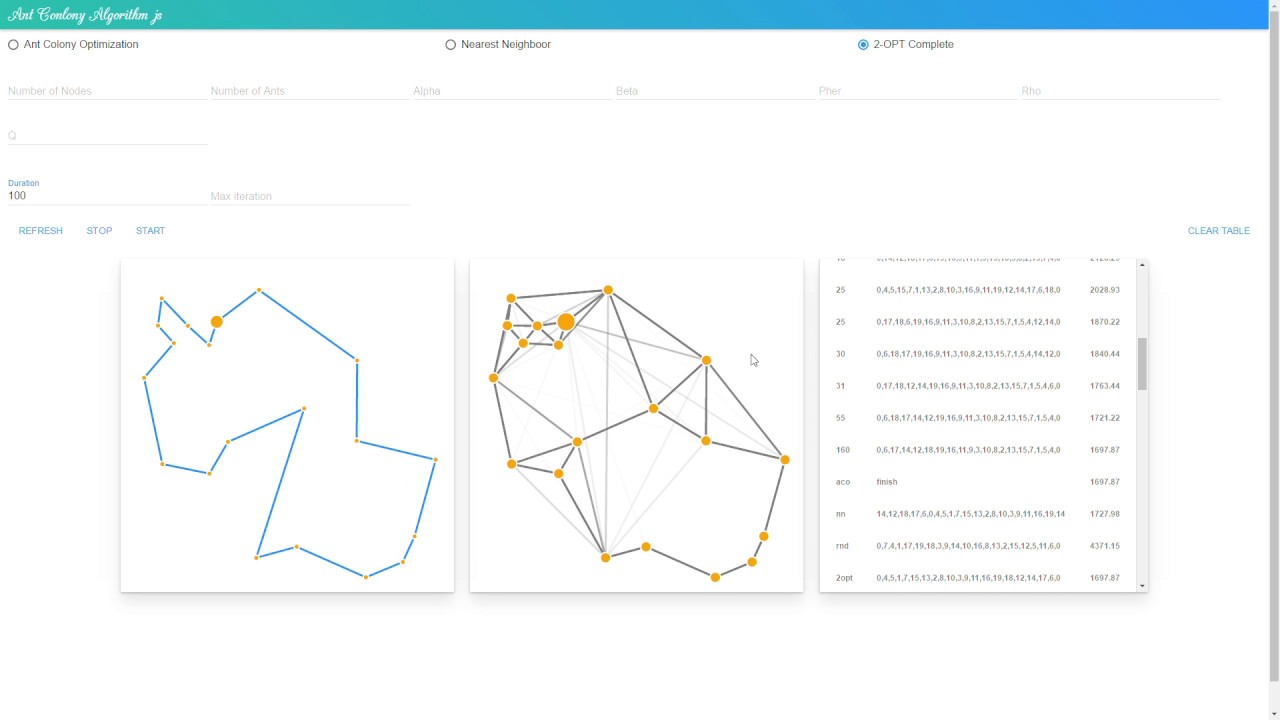Click into the Number of Ants field

click(310, 91)
